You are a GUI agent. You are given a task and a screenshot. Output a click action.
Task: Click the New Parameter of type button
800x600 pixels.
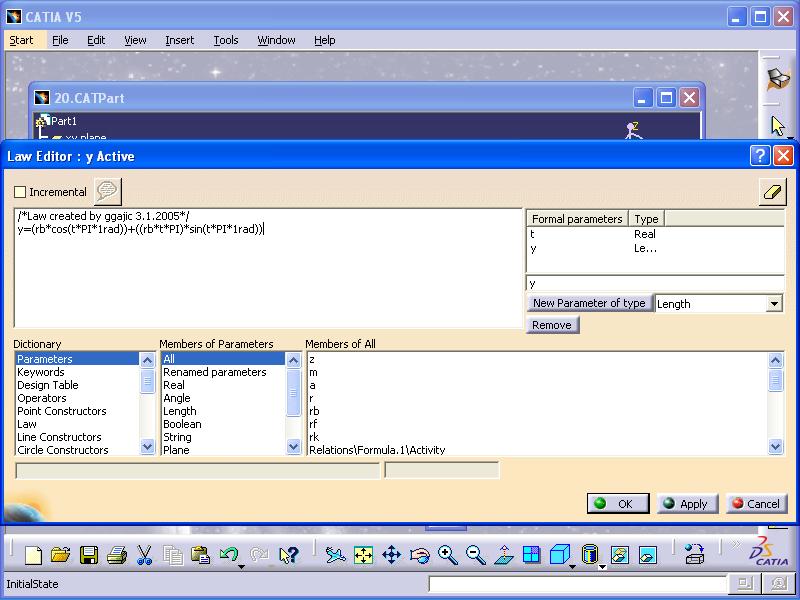589,303
